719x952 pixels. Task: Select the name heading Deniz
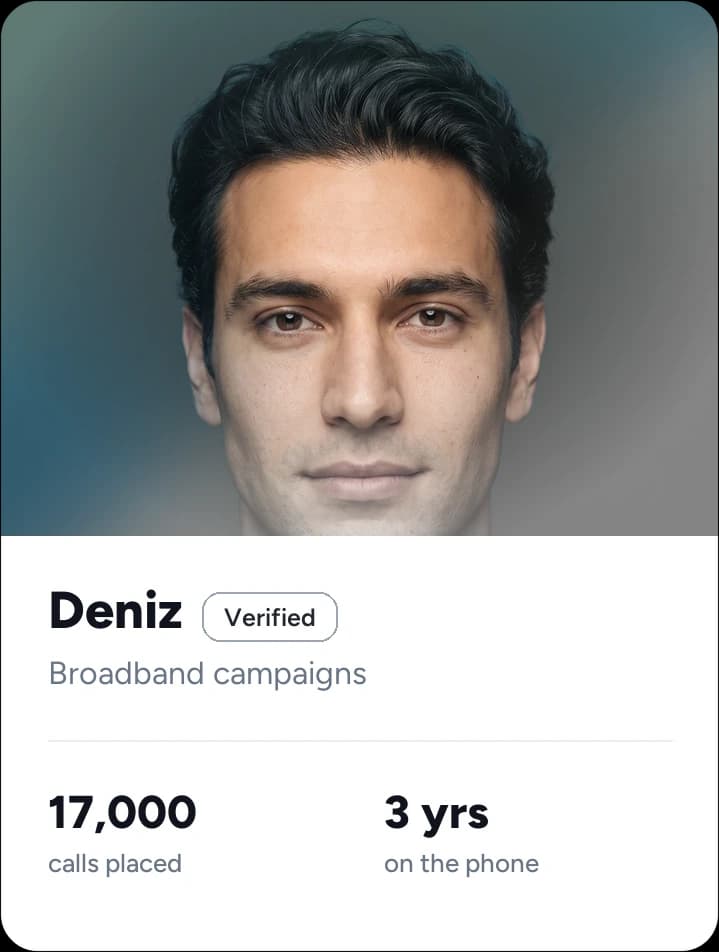(115, 611)
